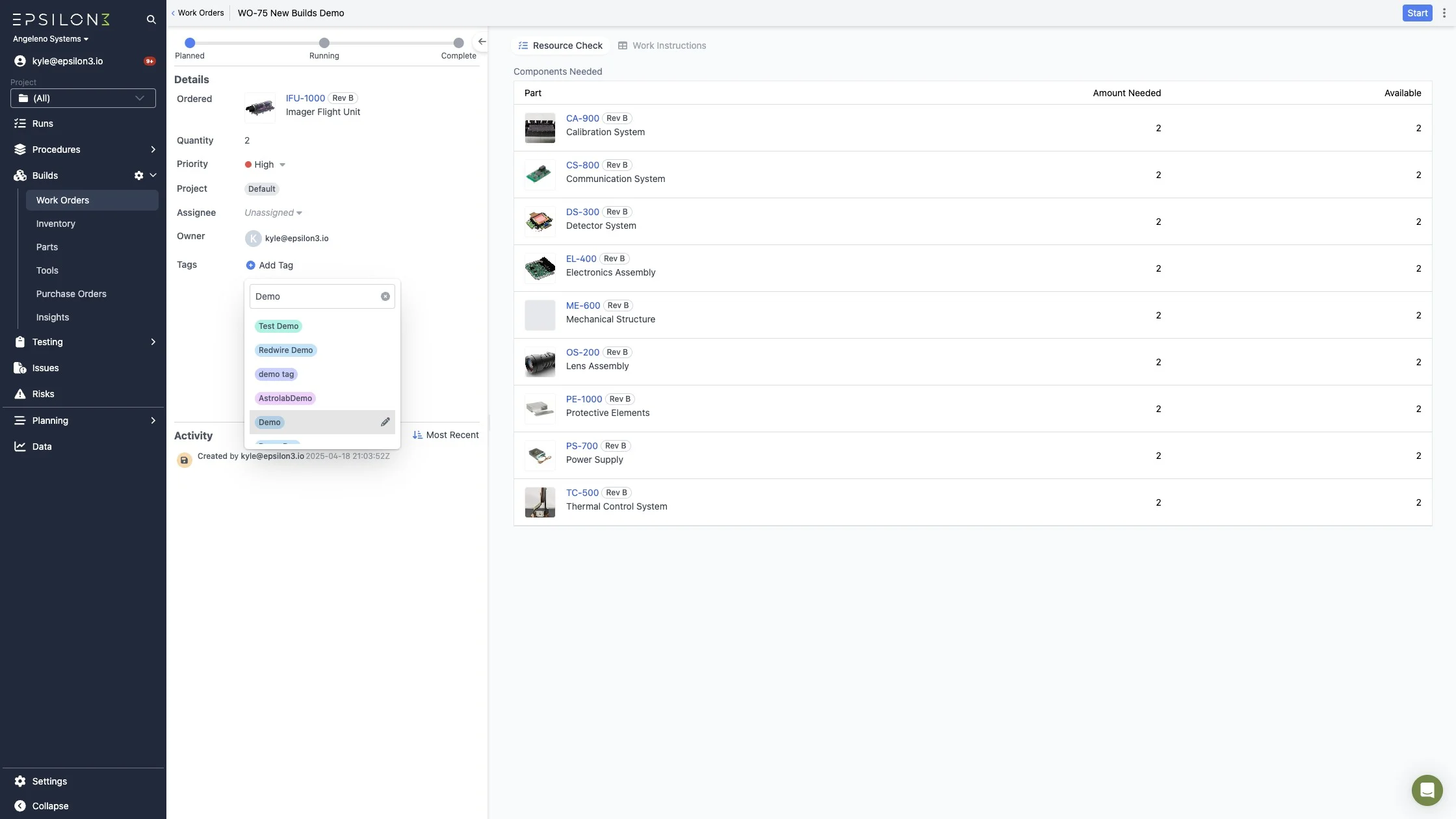Screen dimensions: 1456x819
Task: Open the Project (All) selector dropdown
Action: tap(83, 98)
